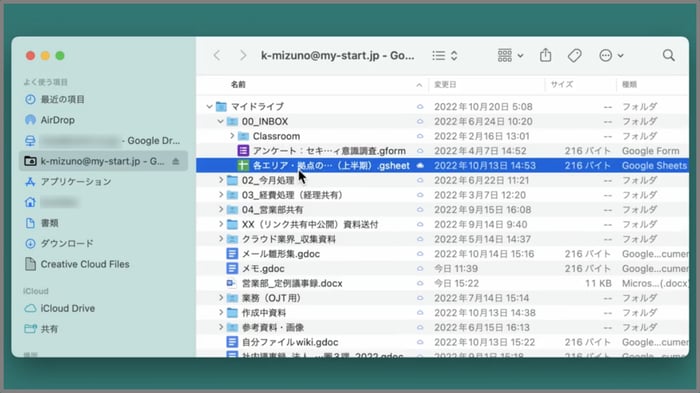Click the Word docx file icon
The image size is (700, 393).
point(231,283)
